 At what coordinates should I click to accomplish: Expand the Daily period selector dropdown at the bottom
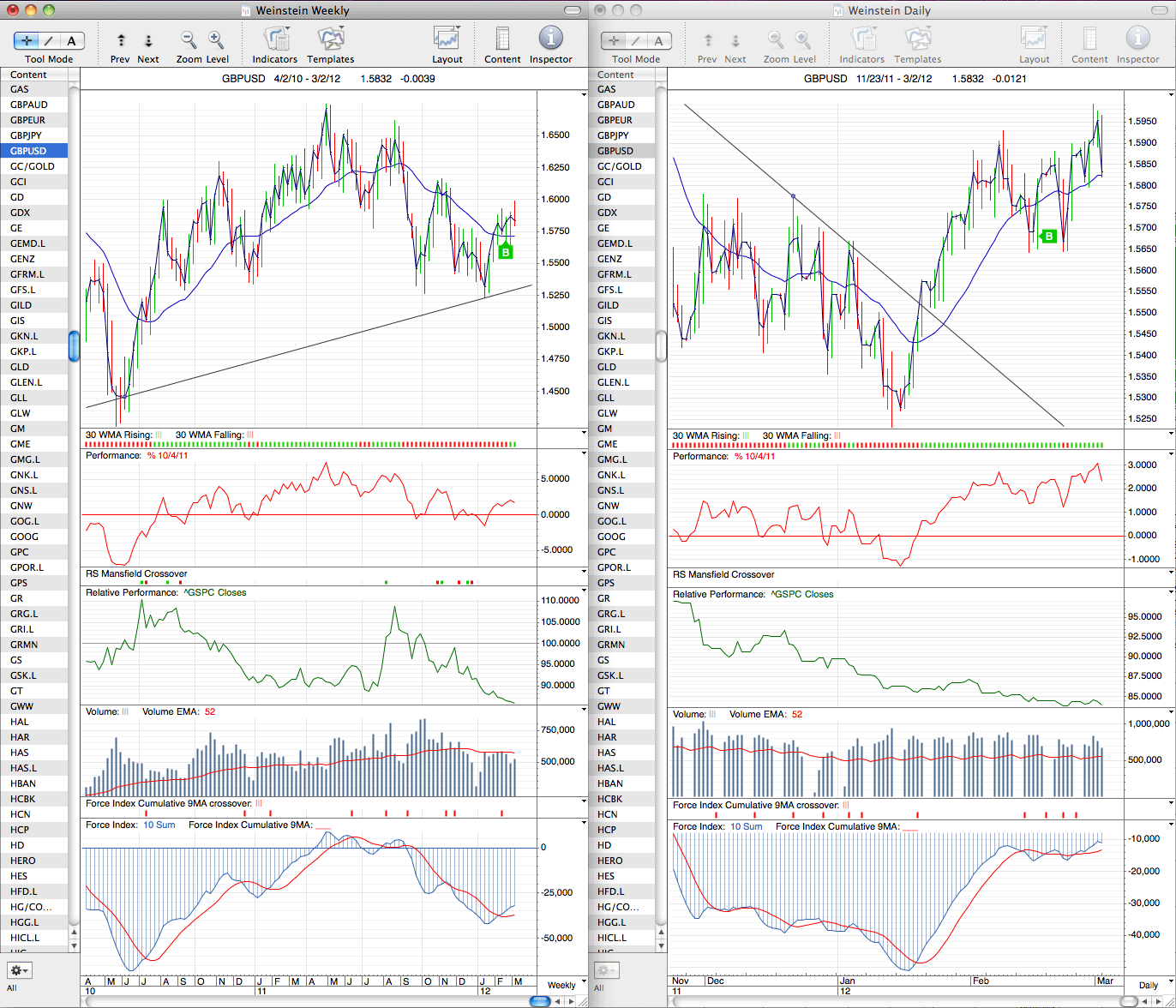tap(1149, 985)
